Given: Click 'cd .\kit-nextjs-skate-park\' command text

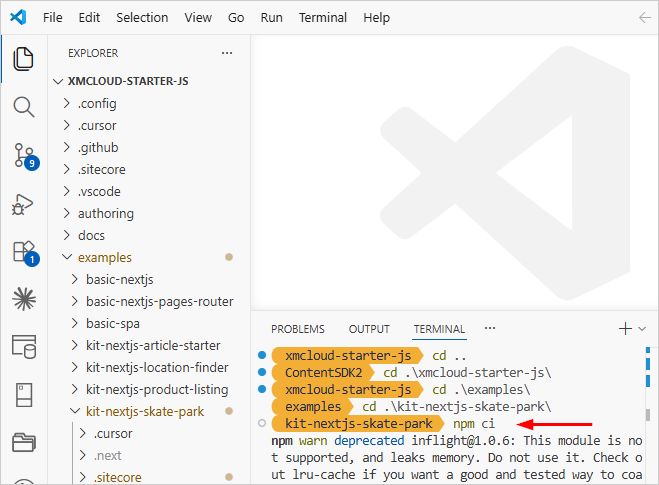Looking at the screenshot, I should (456, 407).
